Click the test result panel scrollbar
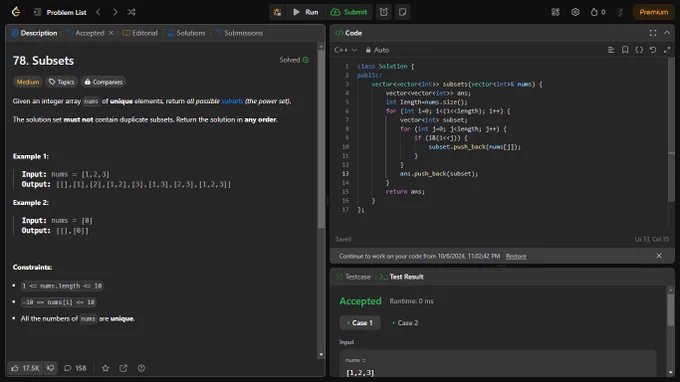This screenshot has height=382, width=680. pyautogui.click(x=670, y=310)
